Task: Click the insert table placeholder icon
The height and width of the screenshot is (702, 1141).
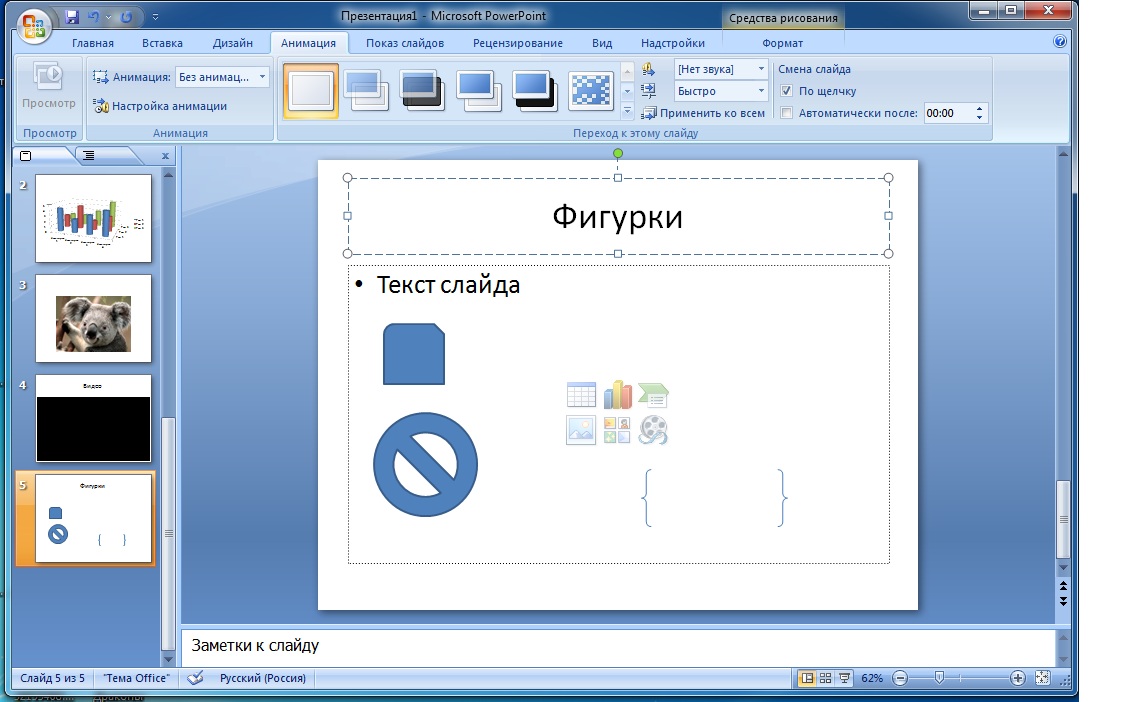Action: [x=580, y=395]
